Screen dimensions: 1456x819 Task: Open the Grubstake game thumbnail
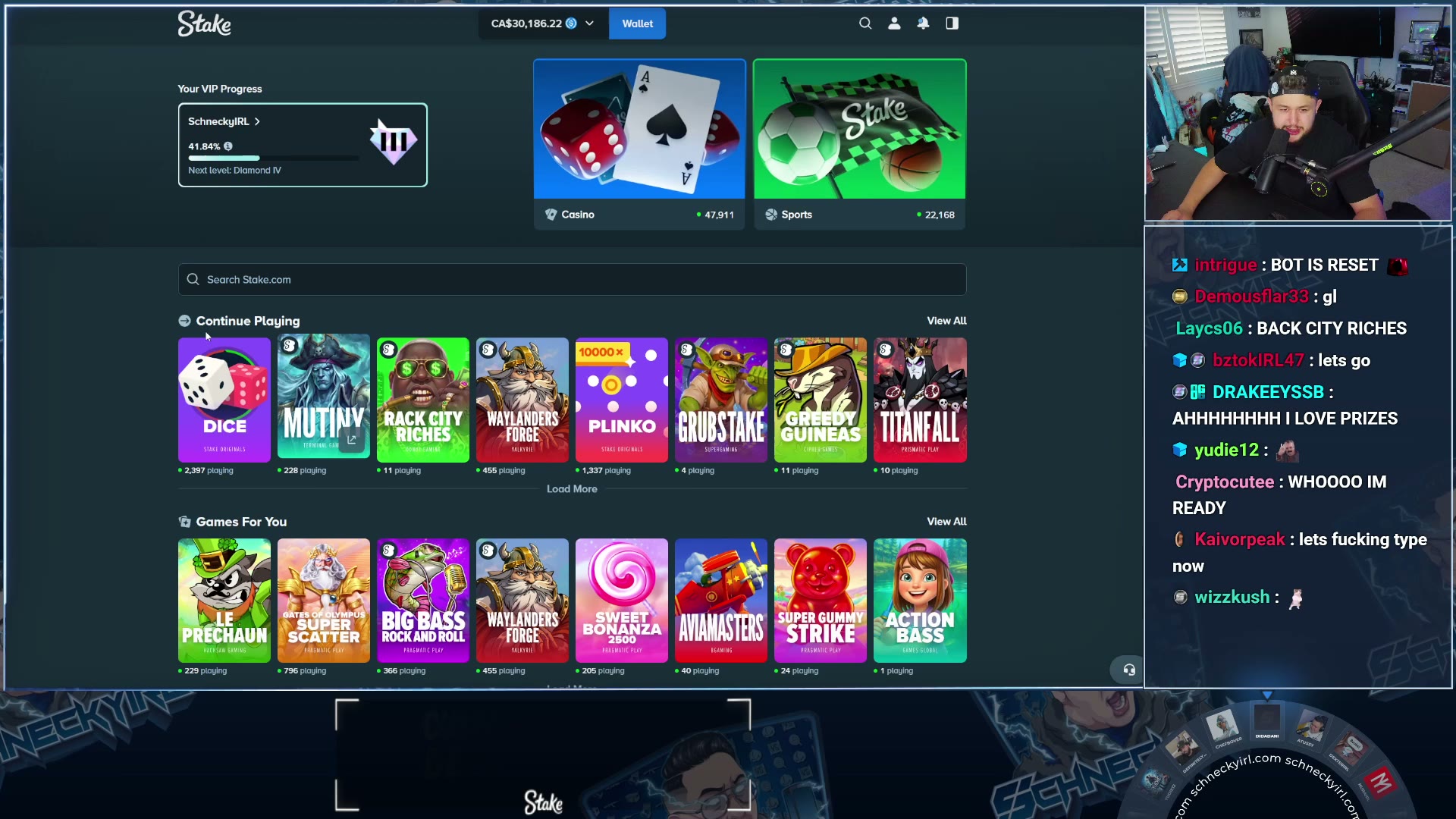click(721, 400)
